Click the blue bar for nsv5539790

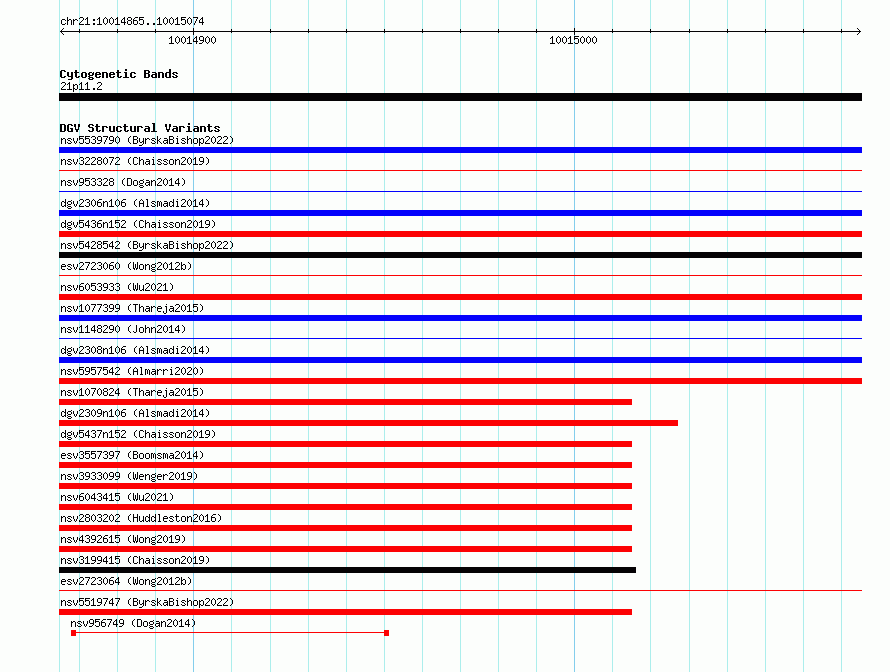[x=460, y=150]
